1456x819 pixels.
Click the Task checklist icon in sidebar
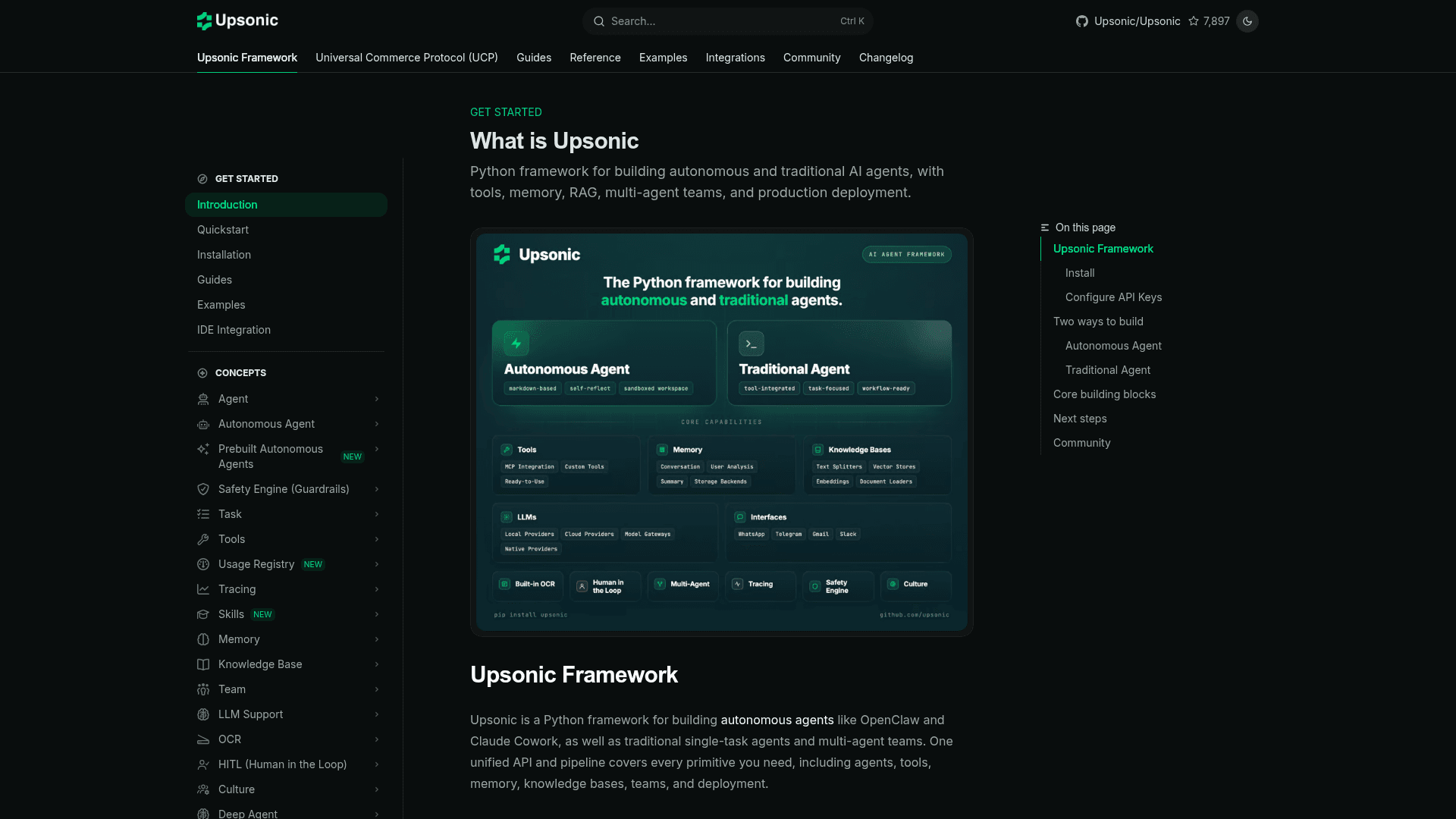tap(203, 514)
